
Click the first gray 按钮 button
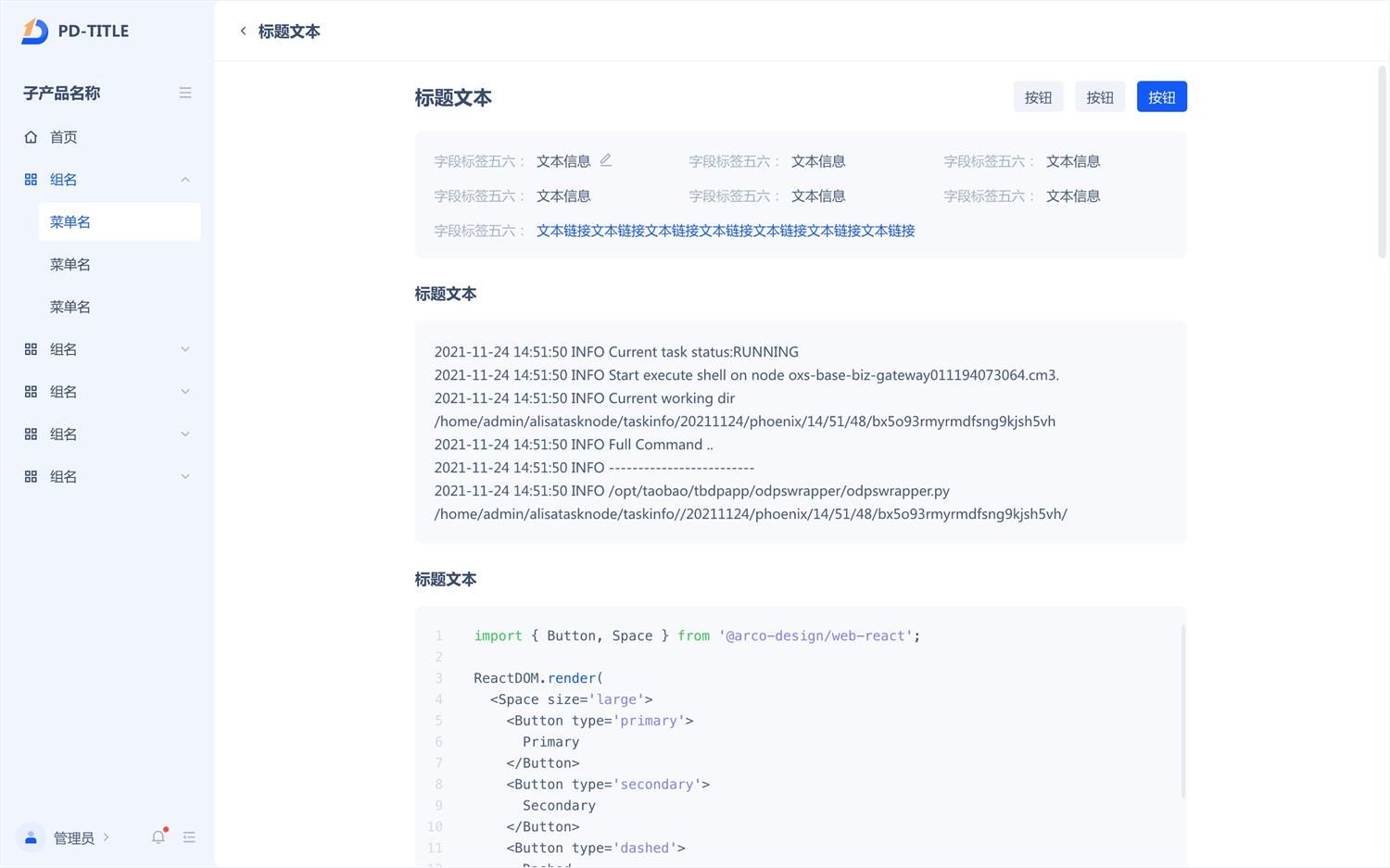click(1038, 97)
